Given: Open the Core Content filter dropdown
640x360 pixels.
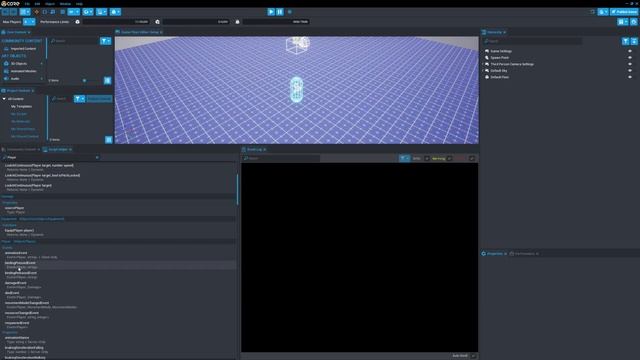Looking at the screenshot, I should [x=105, y=41].
